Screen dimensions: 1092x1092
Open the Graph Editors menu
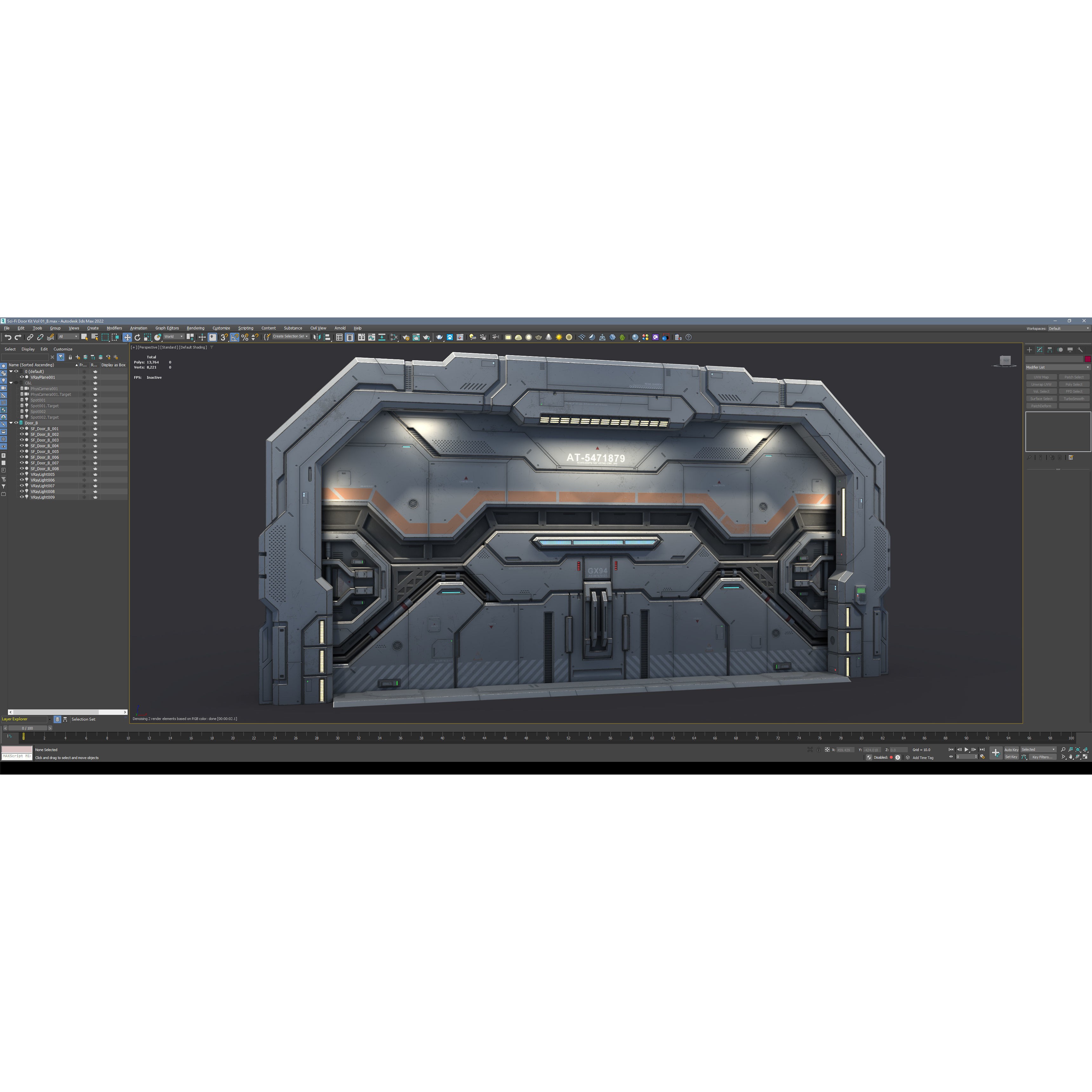pyautogui.click(x=167, y=328)
